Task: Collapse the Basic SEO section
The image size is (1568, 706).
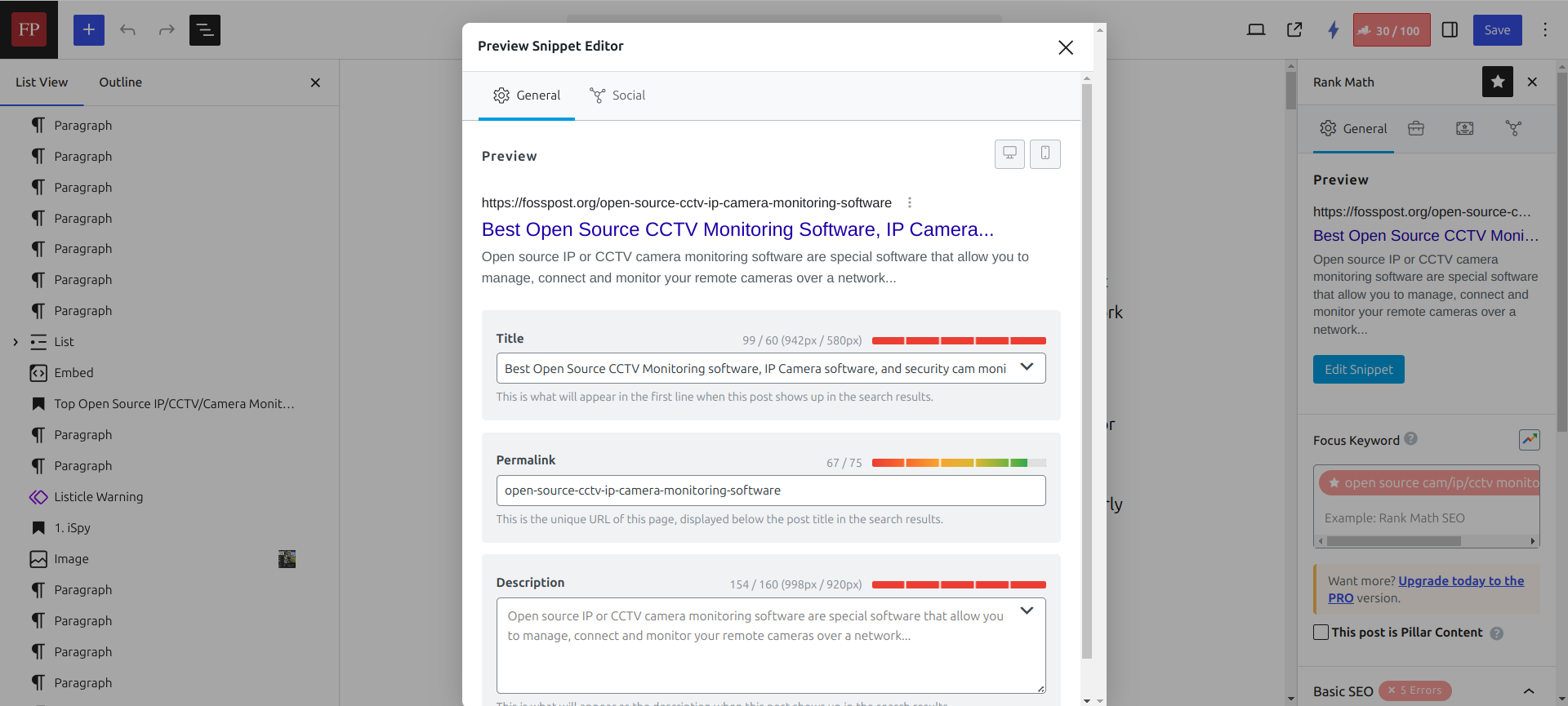Action: (1529, 691)
